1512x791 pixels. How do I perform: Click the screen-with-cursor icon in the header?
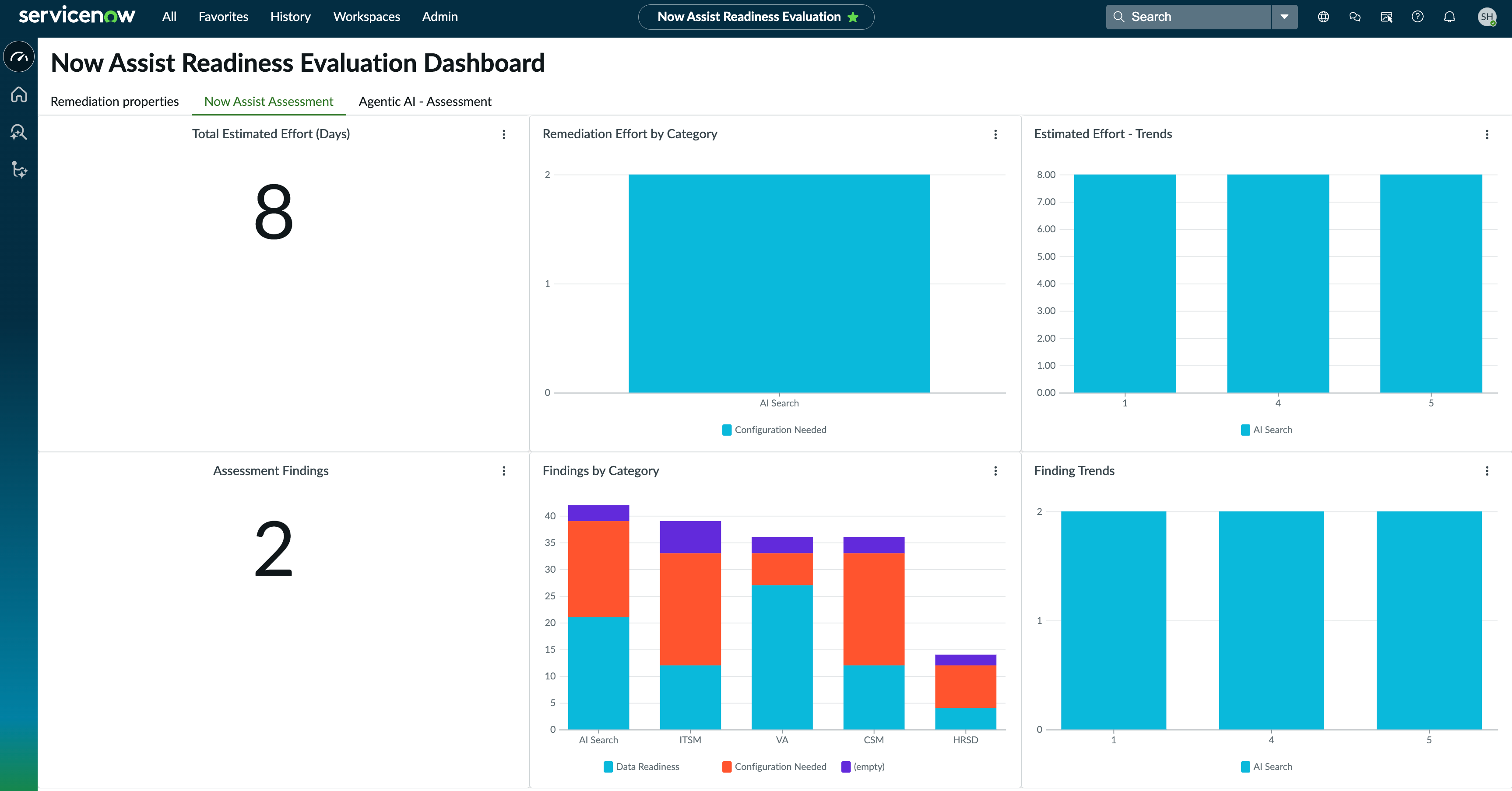pos(1386,17)
